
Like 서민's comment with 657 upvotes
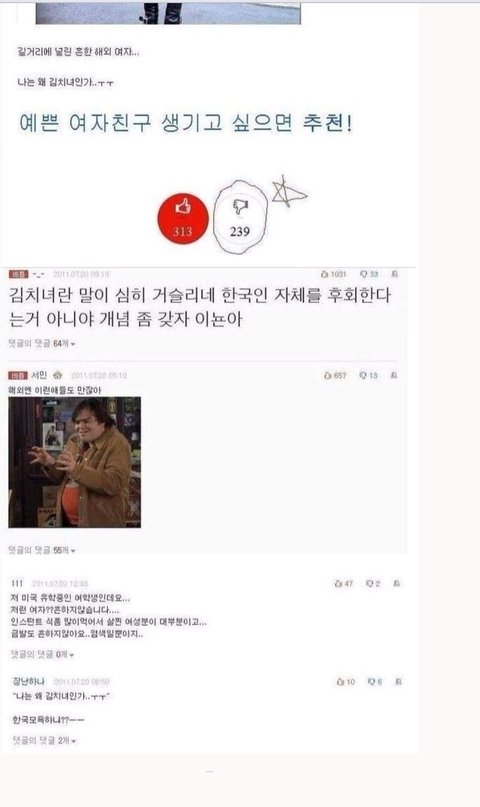[x=335, y=376]
